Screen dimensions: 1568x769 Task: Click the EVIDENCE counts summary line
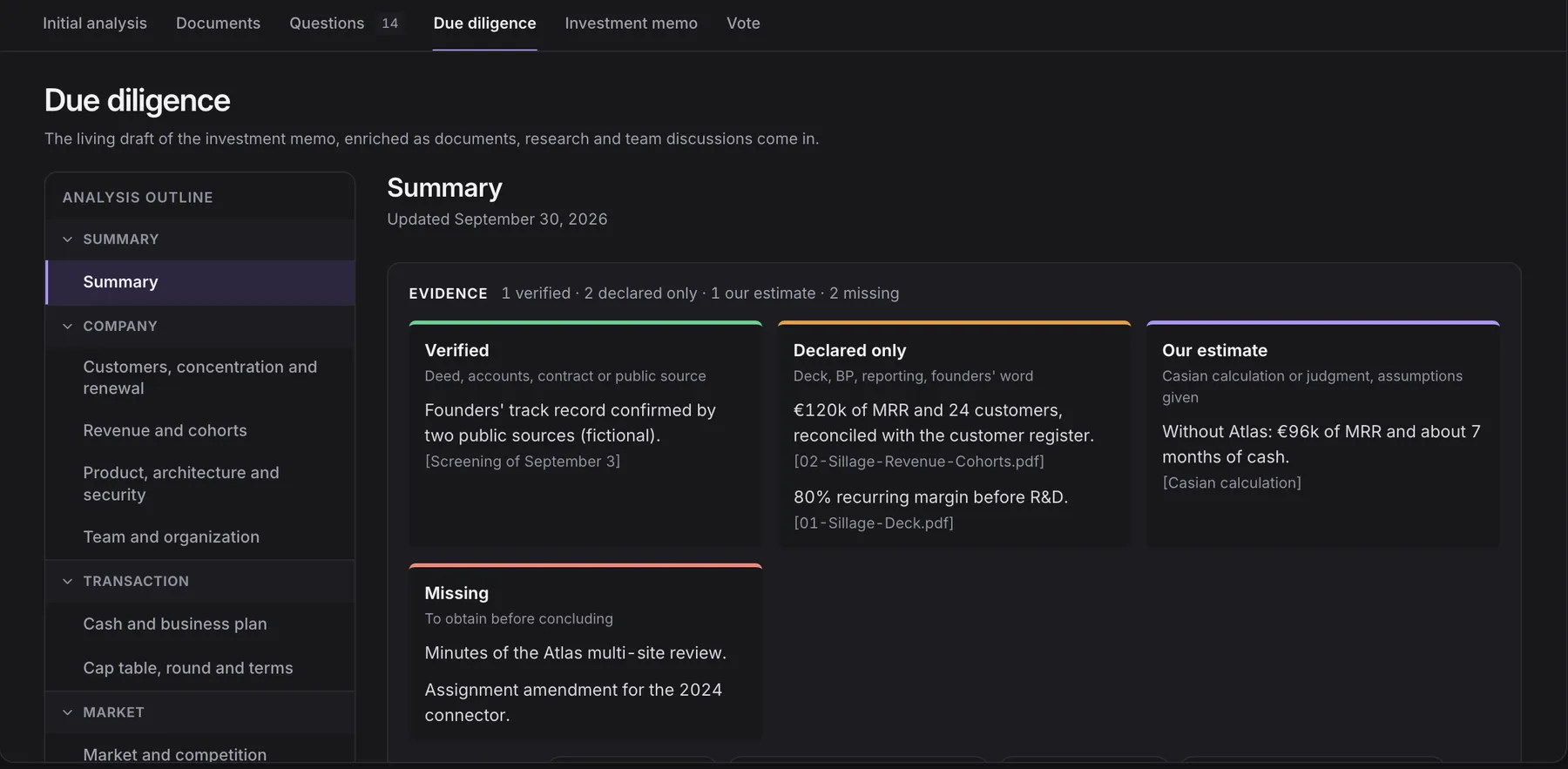pos(700,293)
